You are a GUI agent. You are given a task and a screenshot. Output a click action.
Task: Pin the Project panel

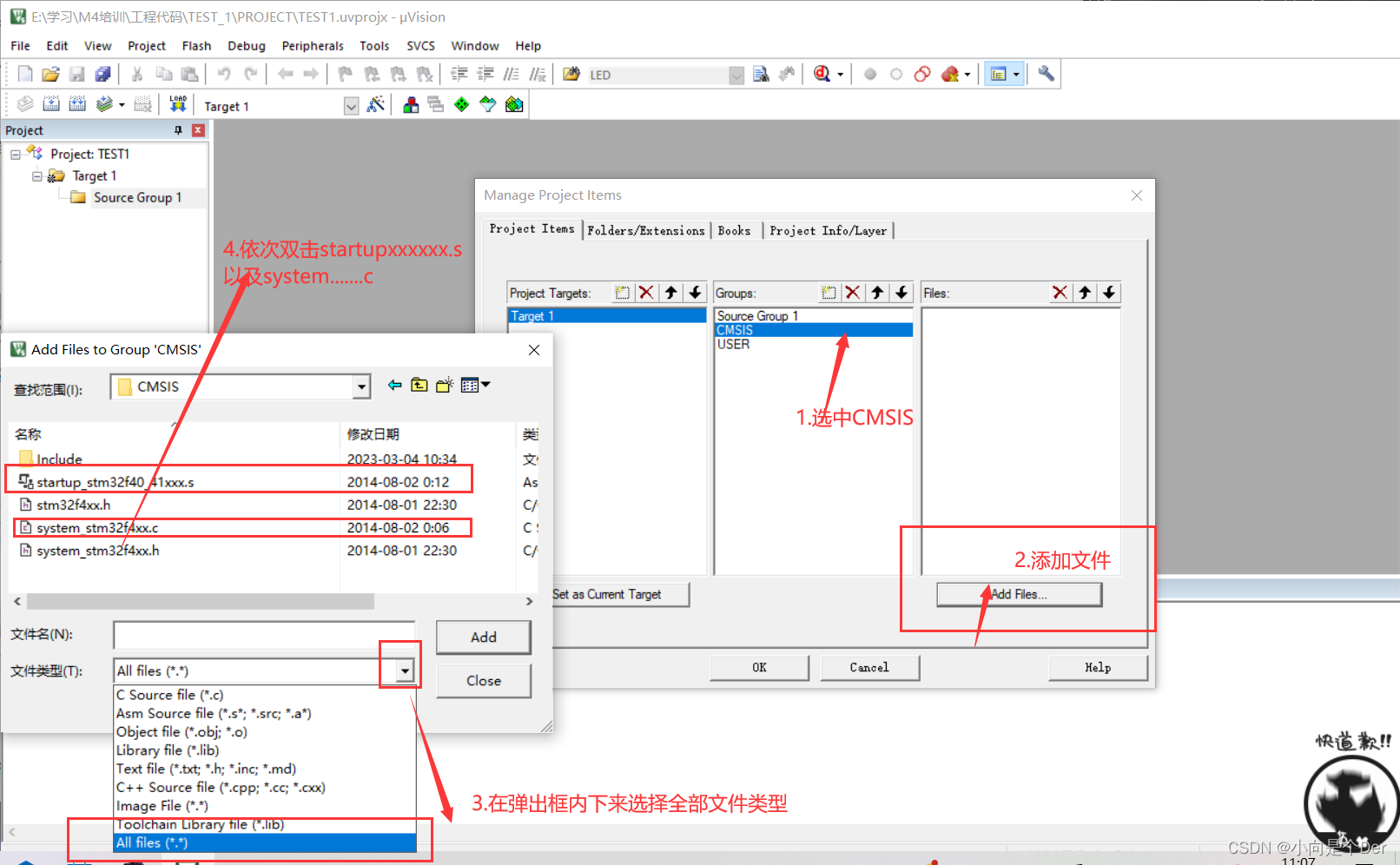(178, 130)
